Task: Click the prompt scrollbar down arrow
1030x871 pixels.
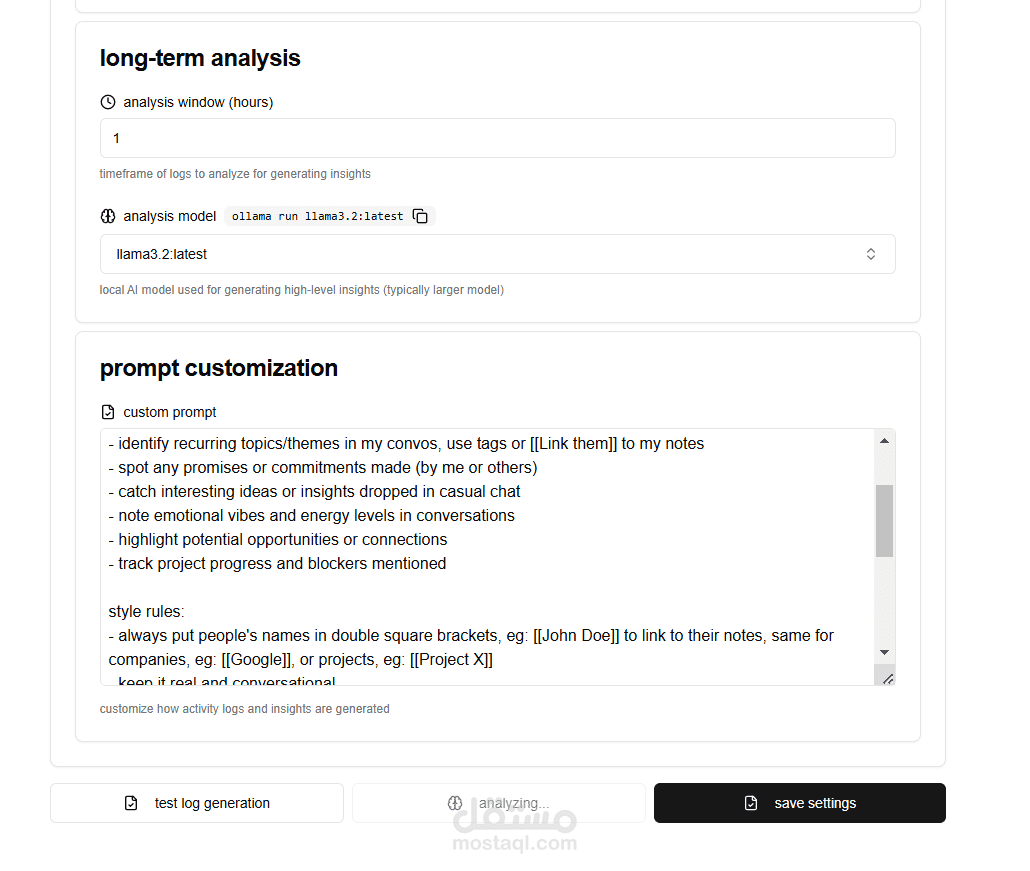Action: [884, 652]
